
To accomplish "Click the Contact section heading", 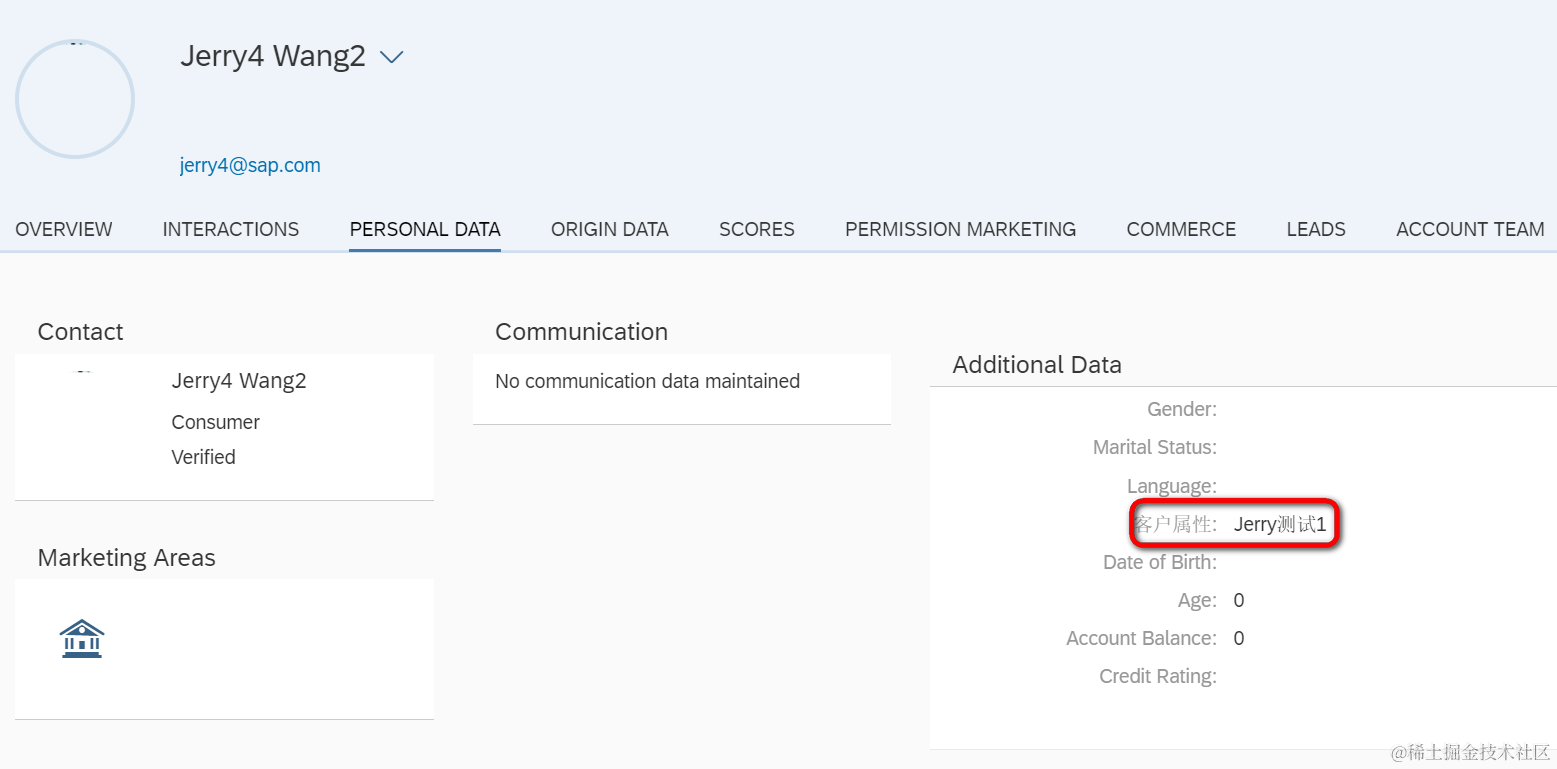I will [80, 332].
